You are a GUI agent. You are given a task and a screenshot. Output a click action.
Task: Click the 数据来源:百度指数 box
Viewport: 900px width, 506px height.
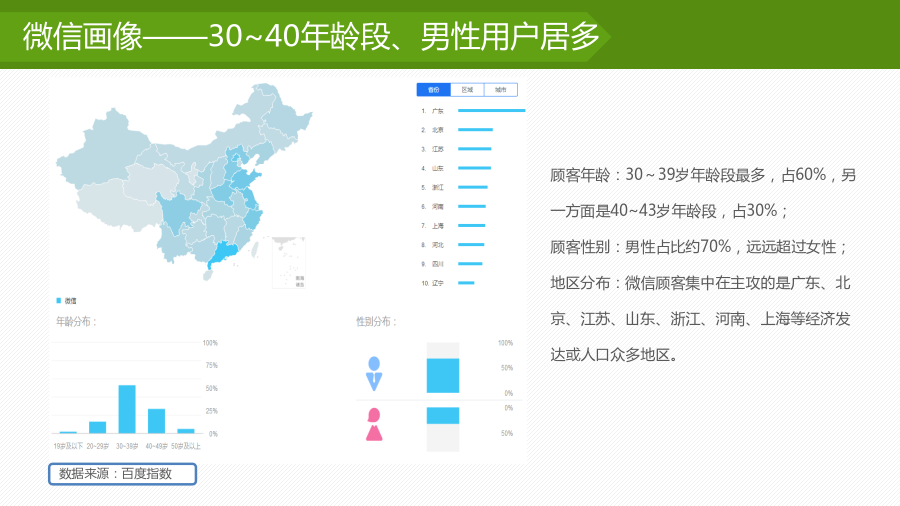(122, 474)
